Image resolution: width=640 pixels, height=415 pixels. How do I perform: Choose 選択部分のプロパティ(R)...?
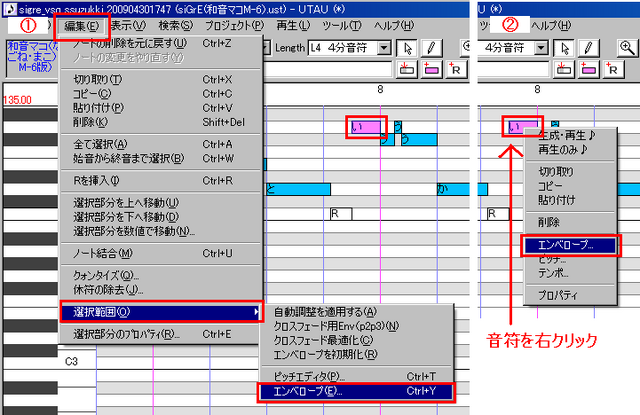pos(161,334)
